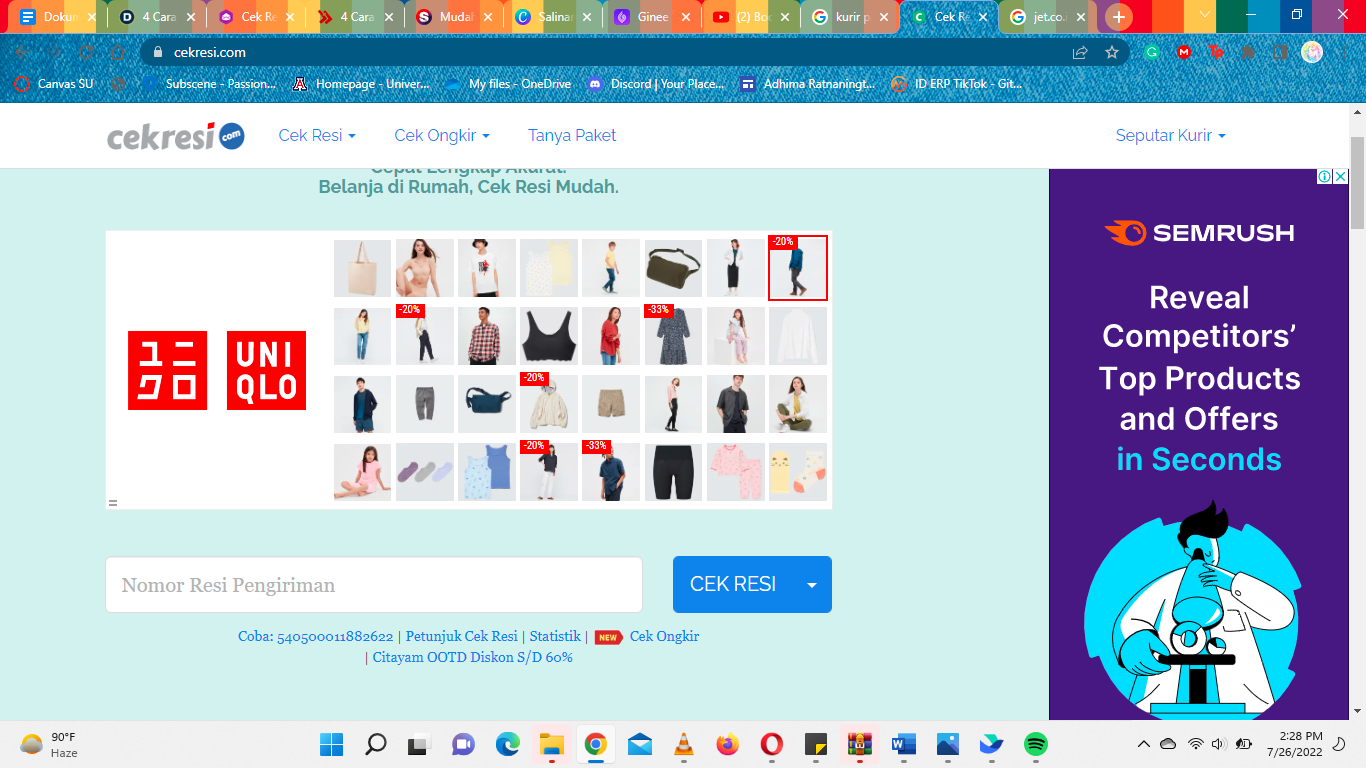The width and height of the screenshot is (1366, 768).
Task: Open the Subscene bookmark
Action: tap(210, 84)
